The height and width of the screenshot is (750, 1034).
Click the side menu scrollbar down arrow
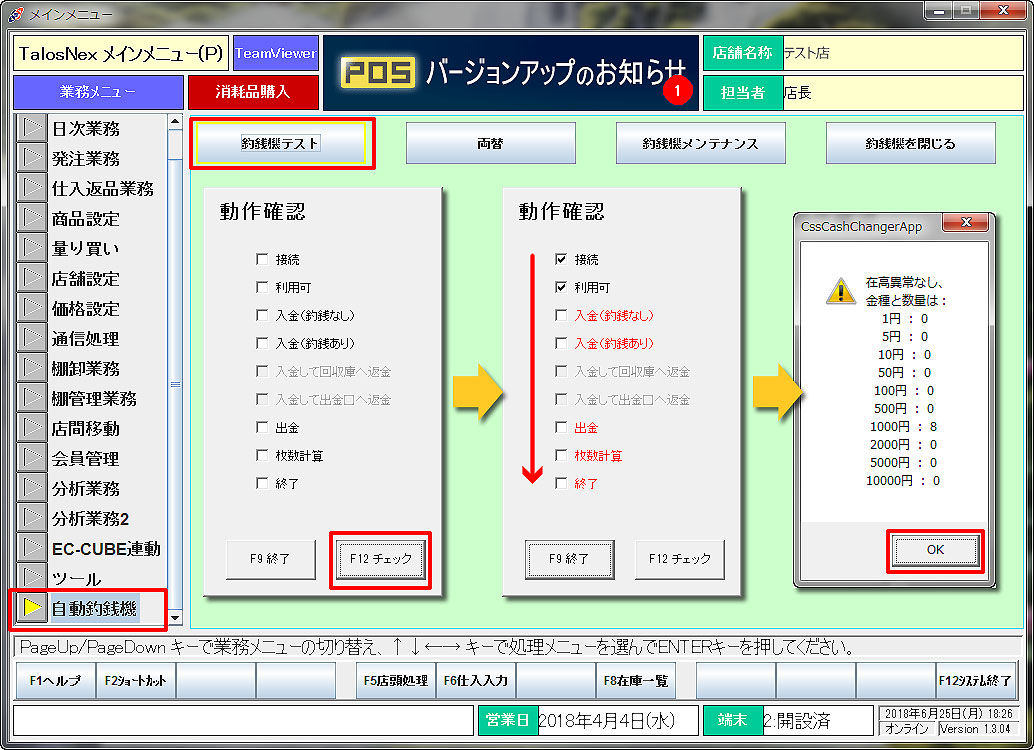pyautogui.click(x=175, y=618)
